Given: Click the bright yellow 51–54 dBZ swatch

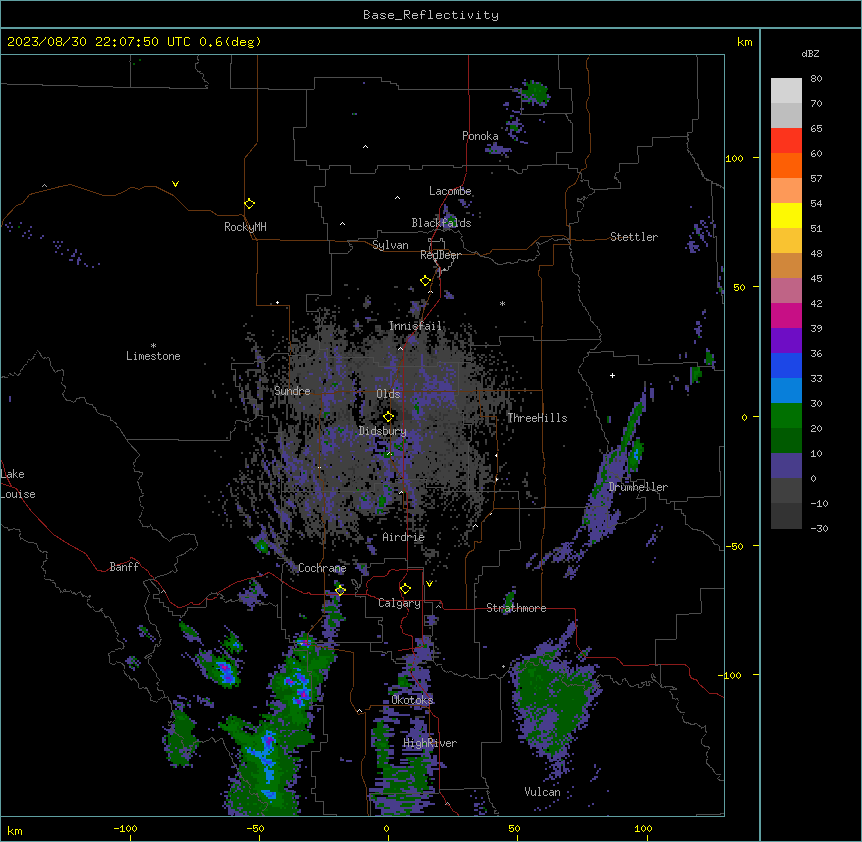Looking at the screenshot, I should [x=786, y=215].
